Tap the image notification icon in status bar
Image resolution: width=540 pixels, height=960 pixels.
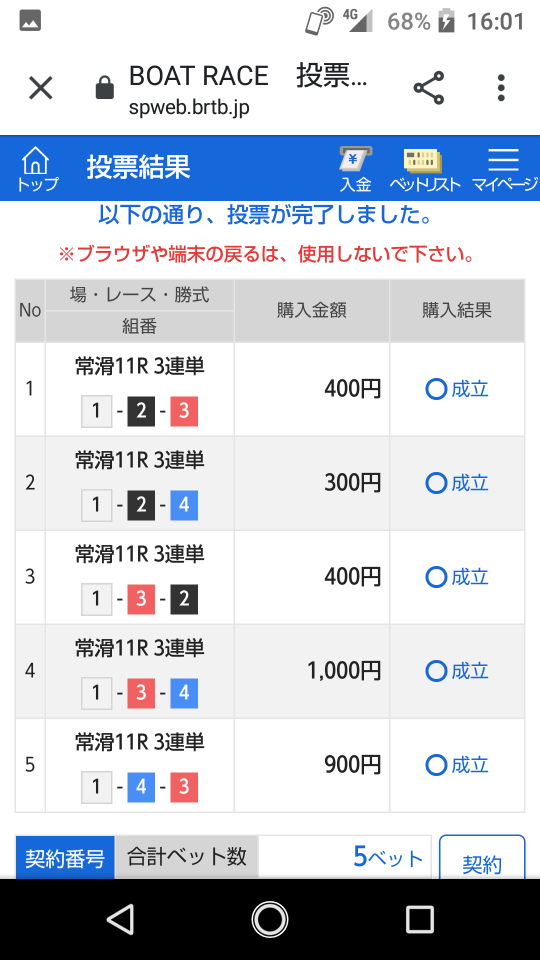[30, 21]
